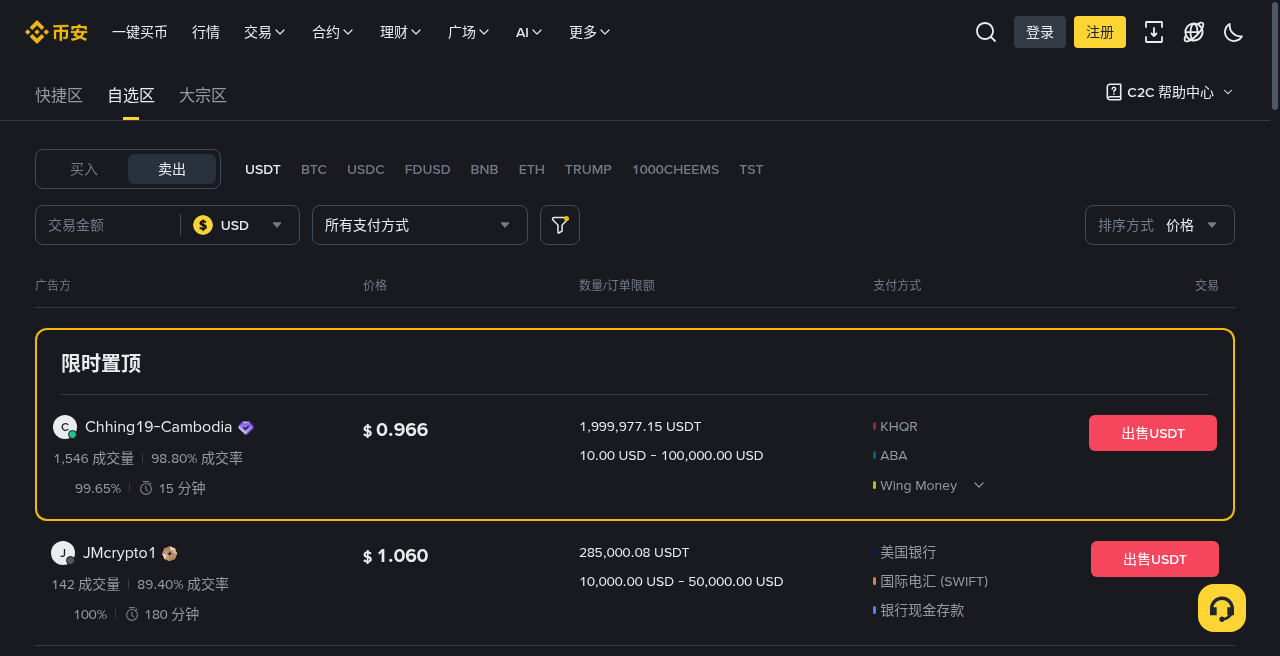The width and height of the screenshot is (1280, 656).
Task: Open 行情 in the navigation
Action: (x=206, y=32)
